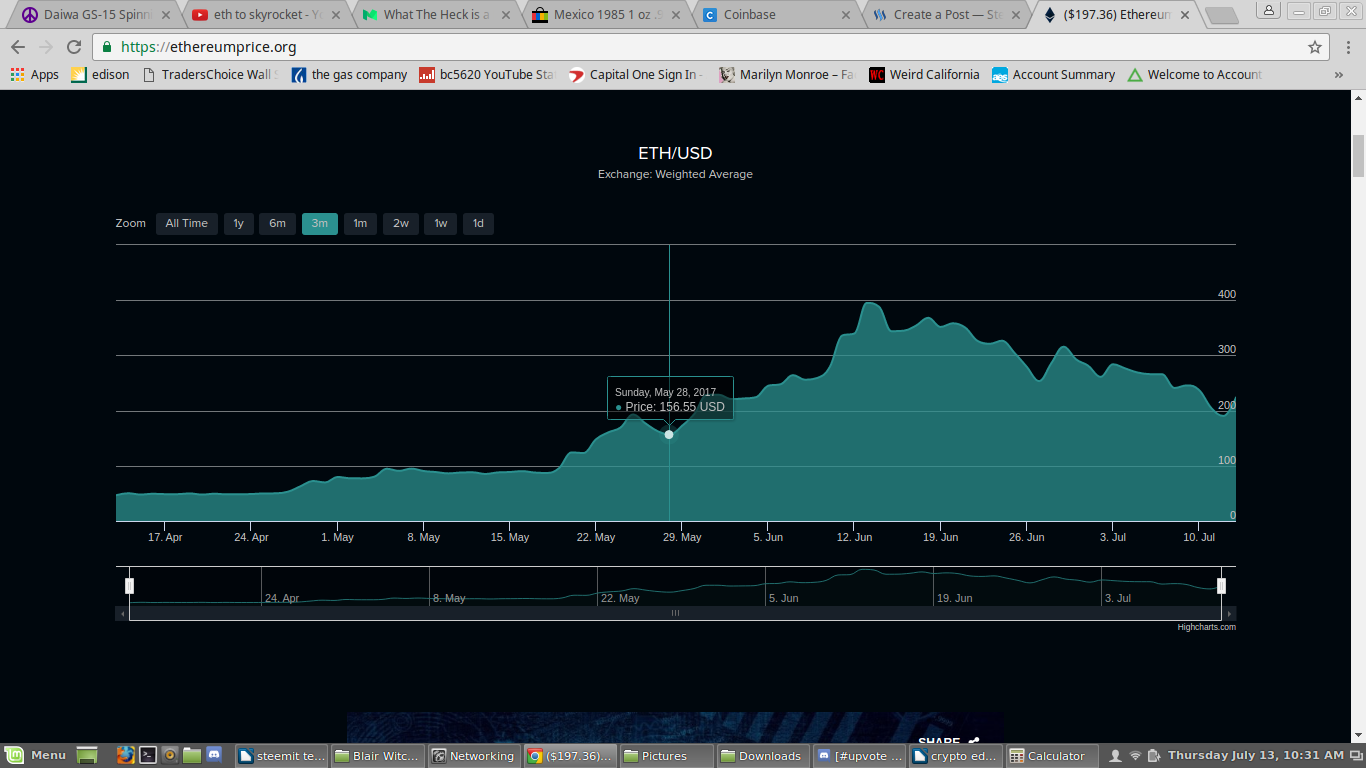
Task: Select the active 3m zoom button
Action: pyautogui.click(x=320, y=224)
